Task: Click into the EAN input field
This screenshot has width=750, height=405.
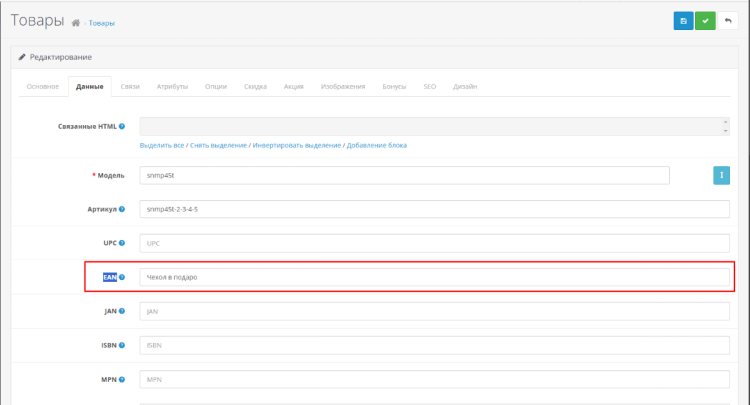Action: [434, 277]
